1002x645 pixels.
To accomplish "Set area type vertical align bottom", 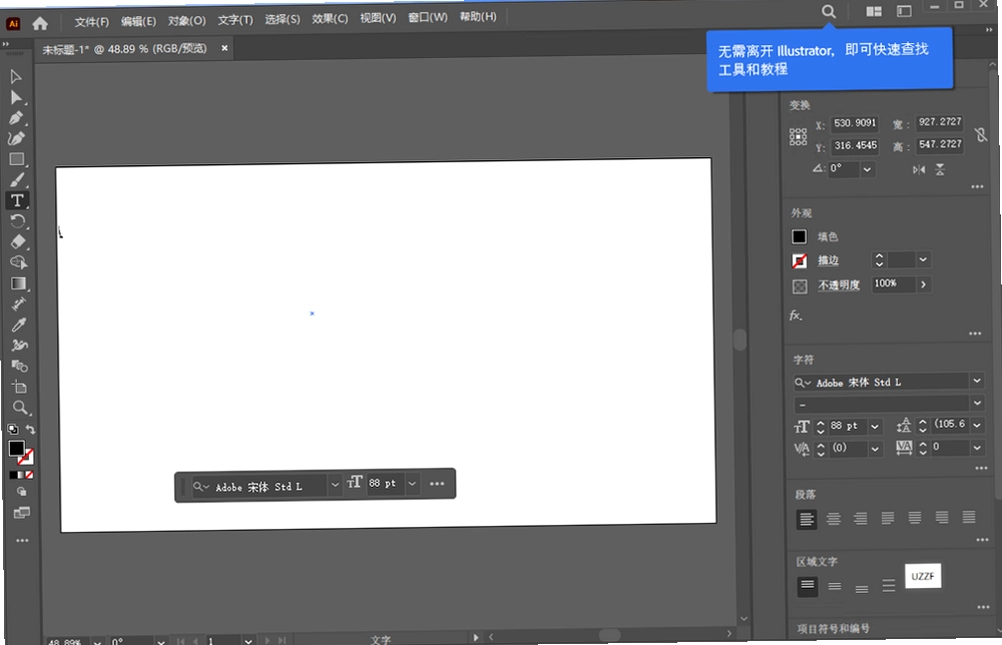I will pos(861,588).
